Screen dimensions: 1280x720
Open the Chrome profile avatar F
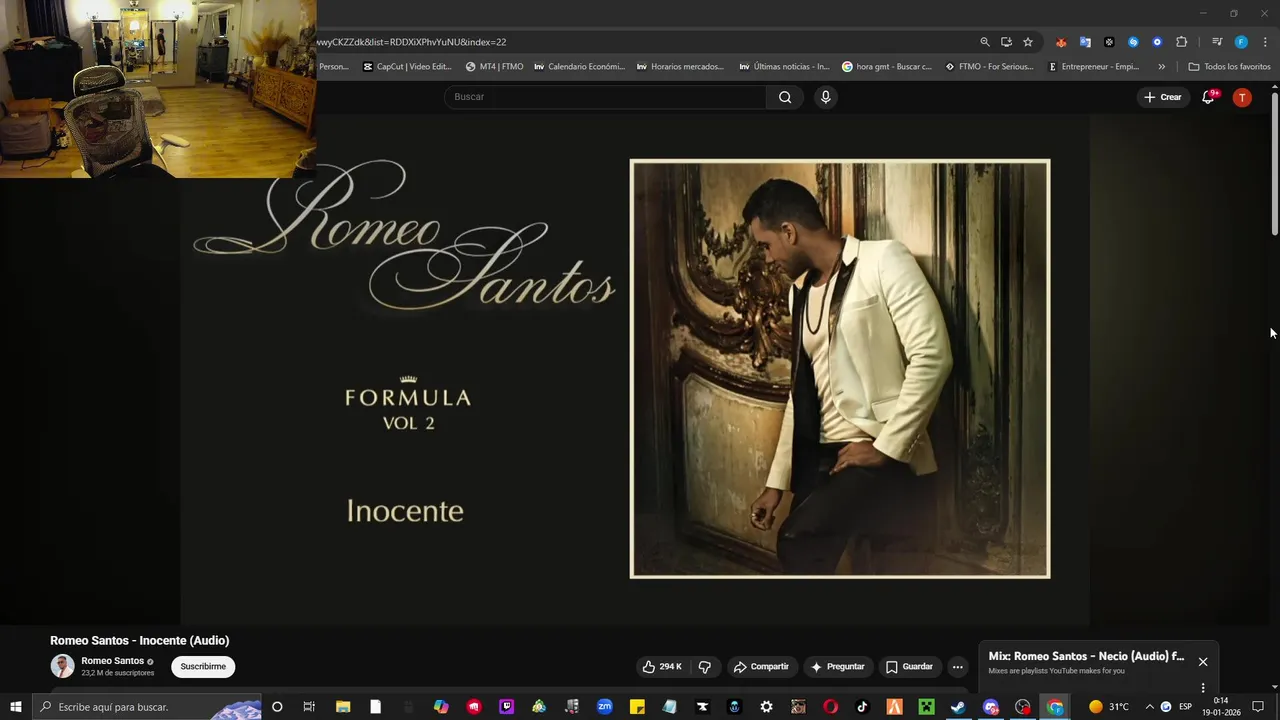[x=1241, y=42]
